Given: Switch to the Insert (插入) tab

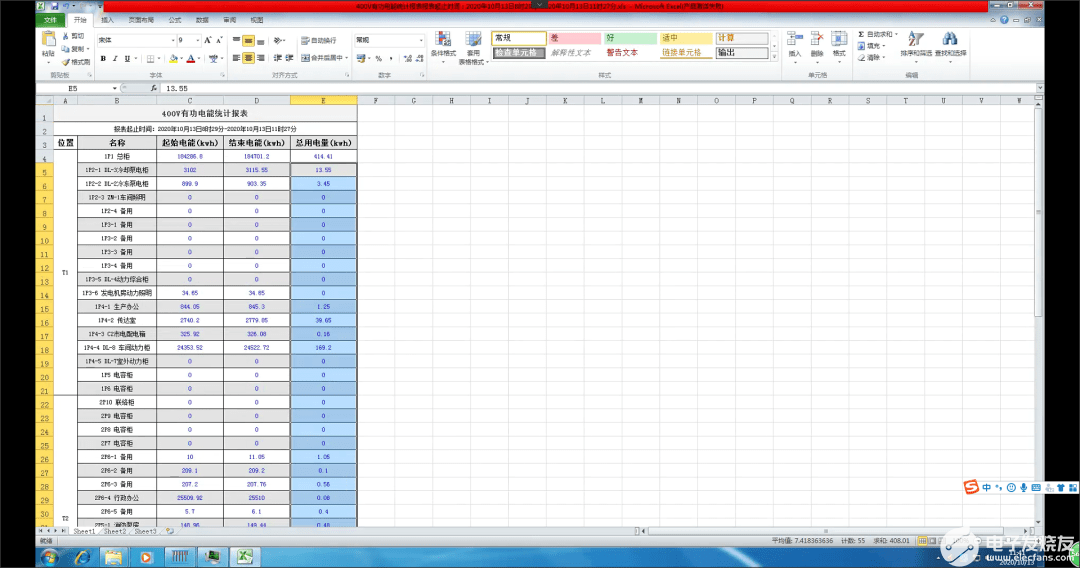Looking at the screenshot, I should [107, 20].
